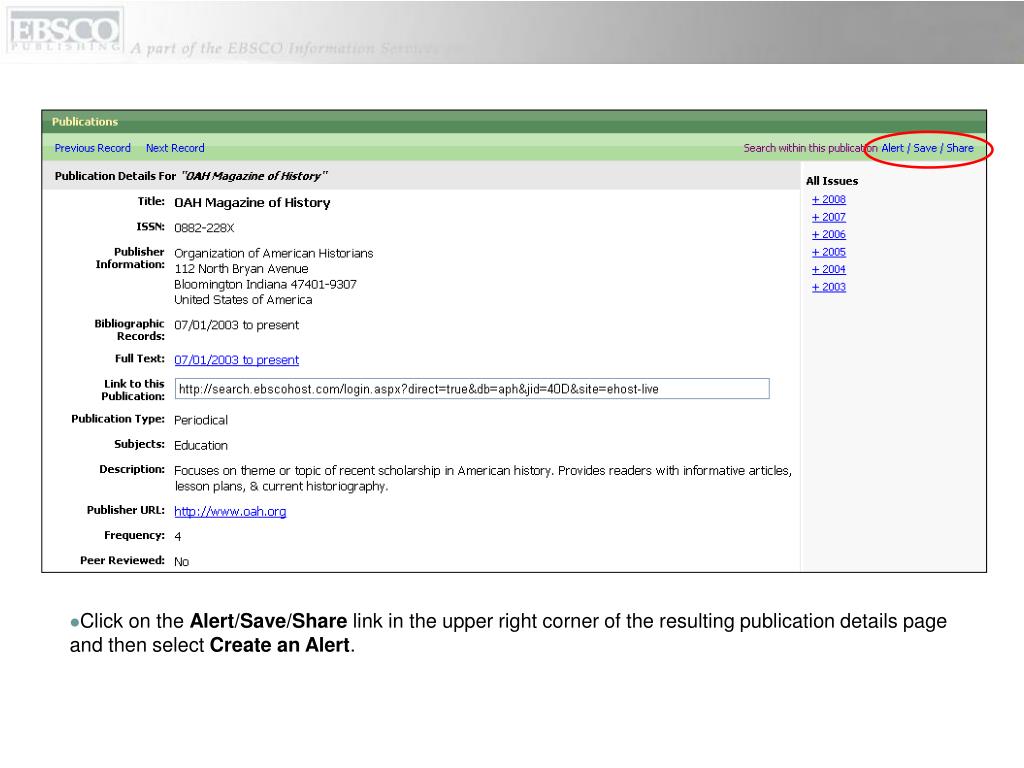Go to Next Record
The image size is (1024, 768).
click(x=175, y=148)
